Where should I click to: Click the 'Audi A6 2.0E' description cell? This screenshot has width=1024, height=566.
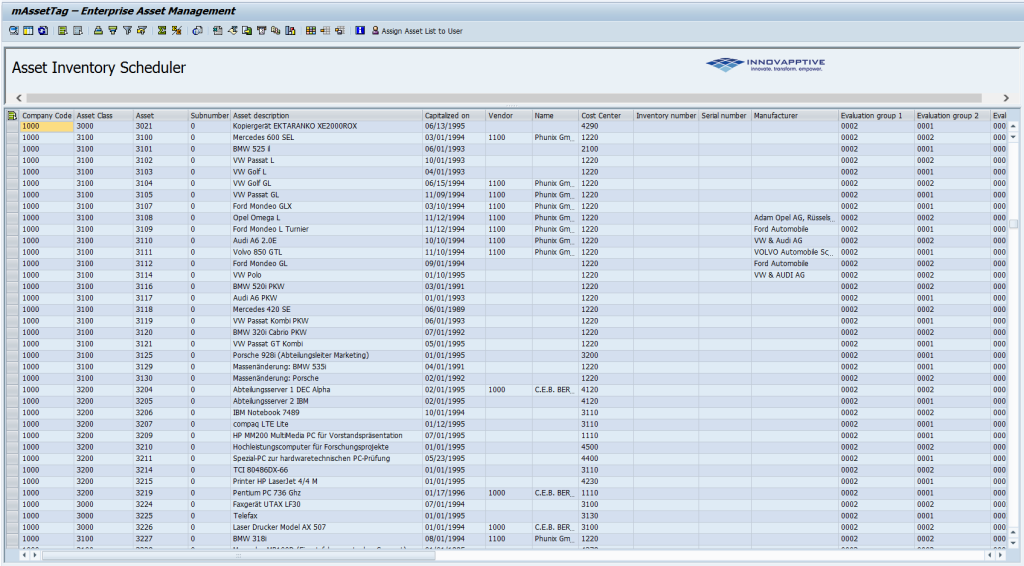point(327,240)
